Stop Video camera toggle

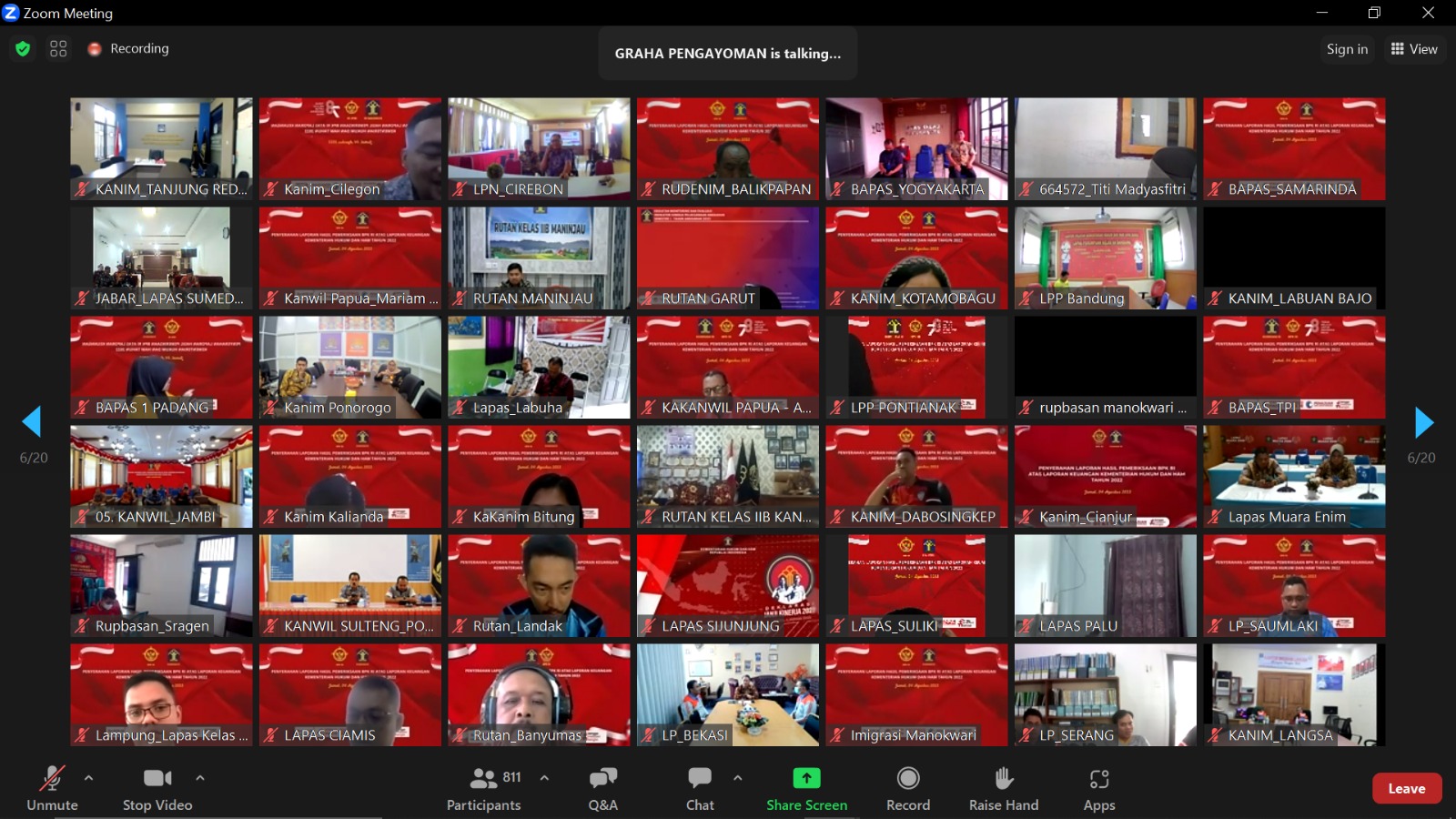pos(157,779)
